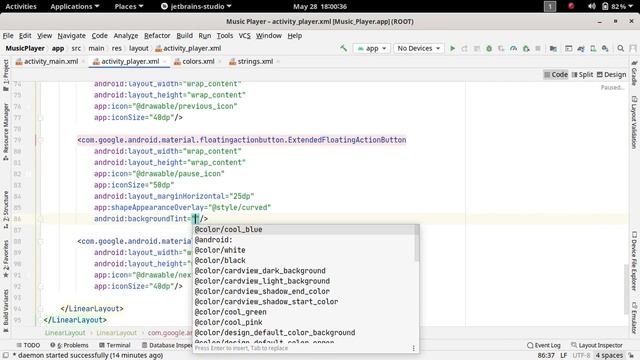Viewport: 640px width, 360px height.
Task: Click MusicPlayer breadcrumb in navigation bar
Action: click(x=25, y=48)
